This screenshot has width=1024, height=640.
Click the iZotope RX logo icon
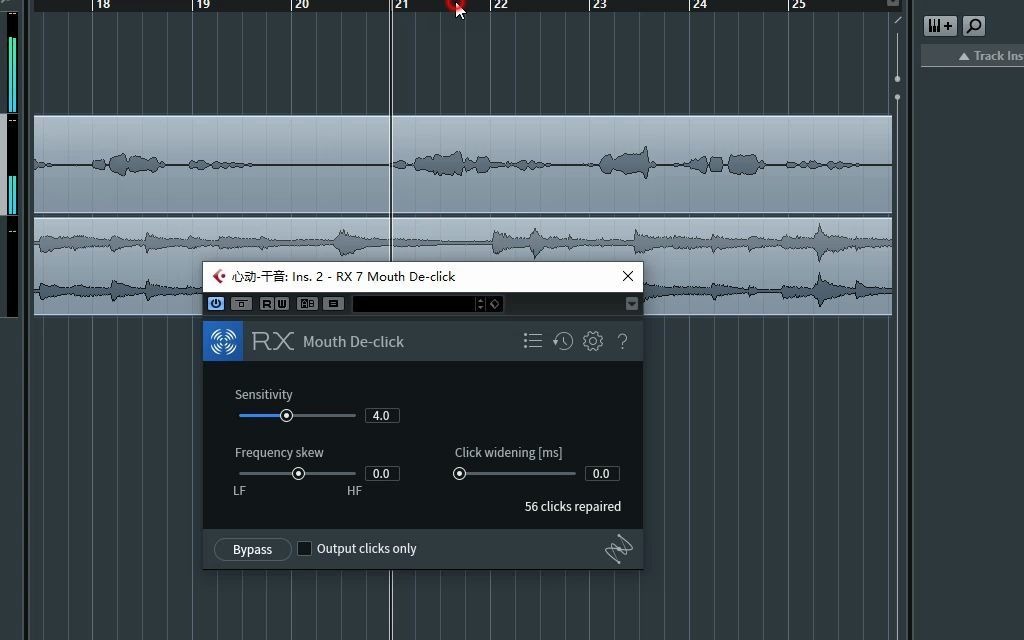pyautogui.click(x=223, y=341)
